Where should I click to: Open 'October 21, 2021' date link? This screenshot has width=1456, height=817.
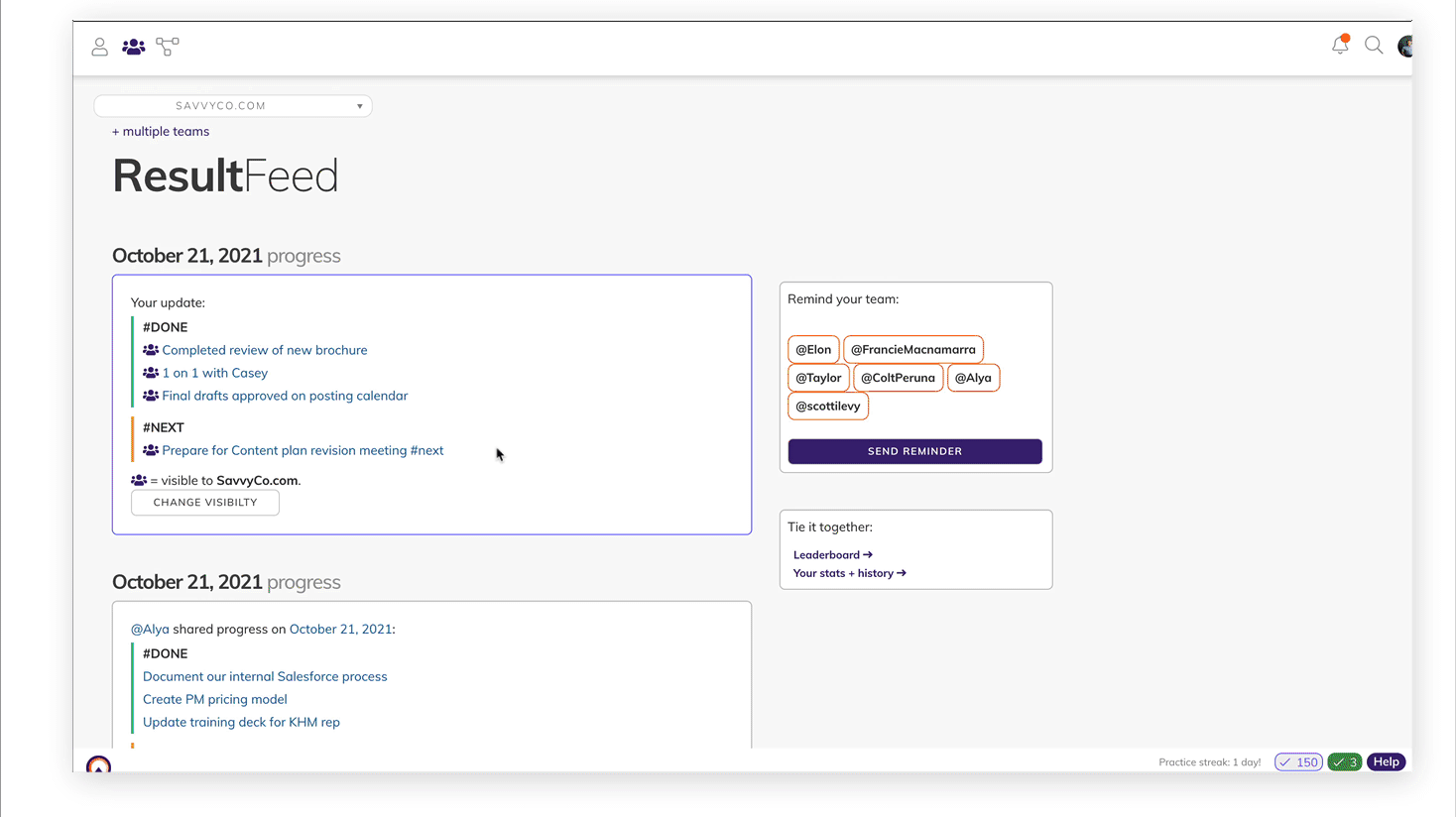[341, 630]
